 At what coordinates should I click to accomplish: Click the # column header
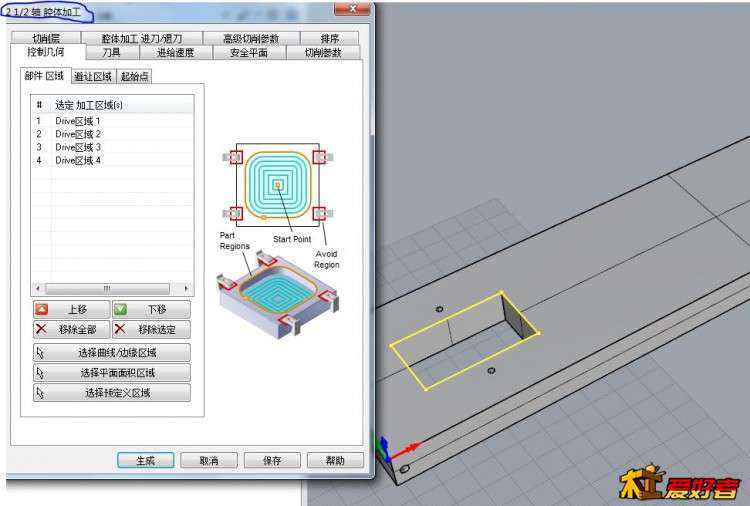pyautogui.click(x=40, y=105)
